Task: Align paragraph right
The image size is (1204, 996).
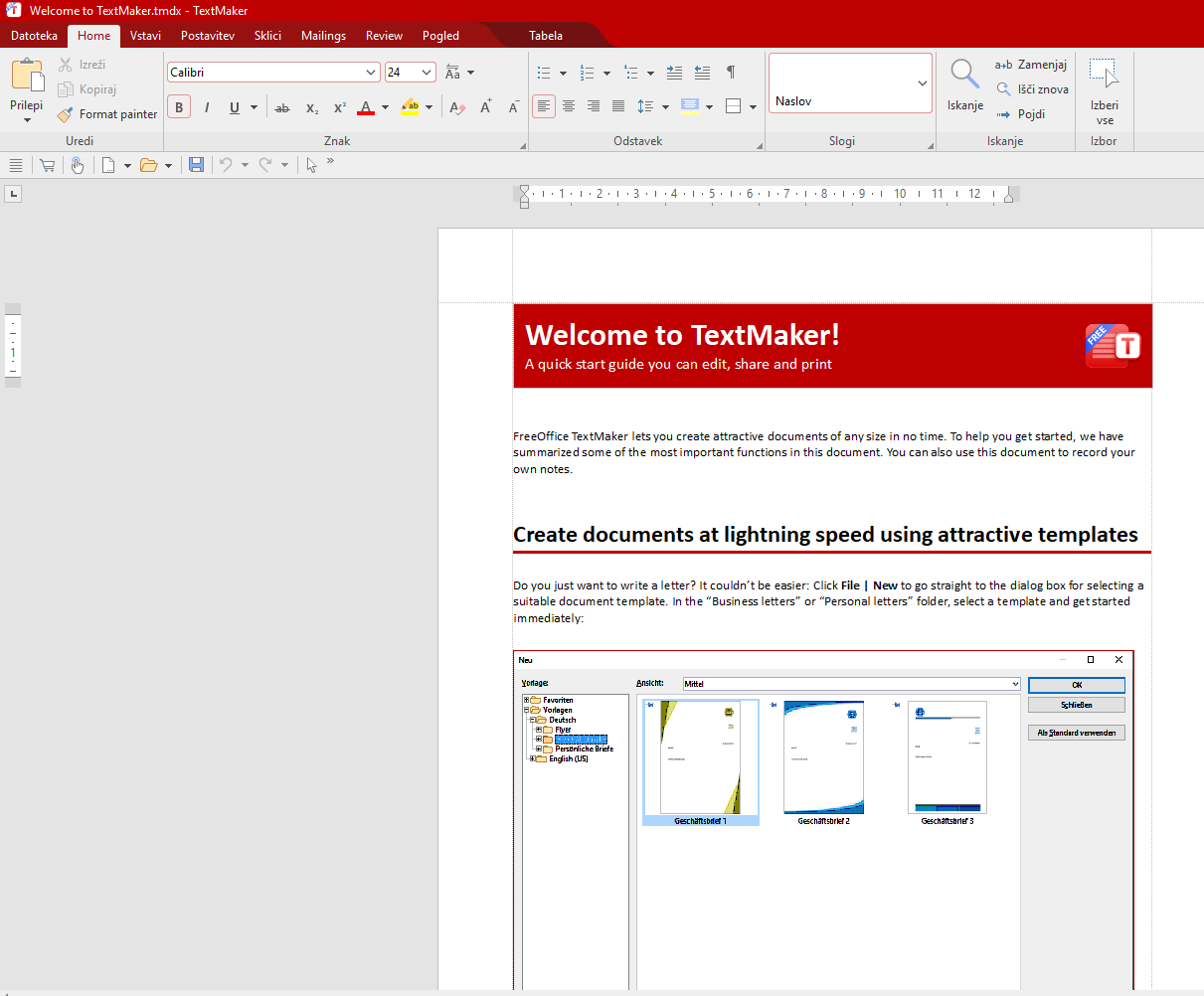Action: tap(594, 106)
